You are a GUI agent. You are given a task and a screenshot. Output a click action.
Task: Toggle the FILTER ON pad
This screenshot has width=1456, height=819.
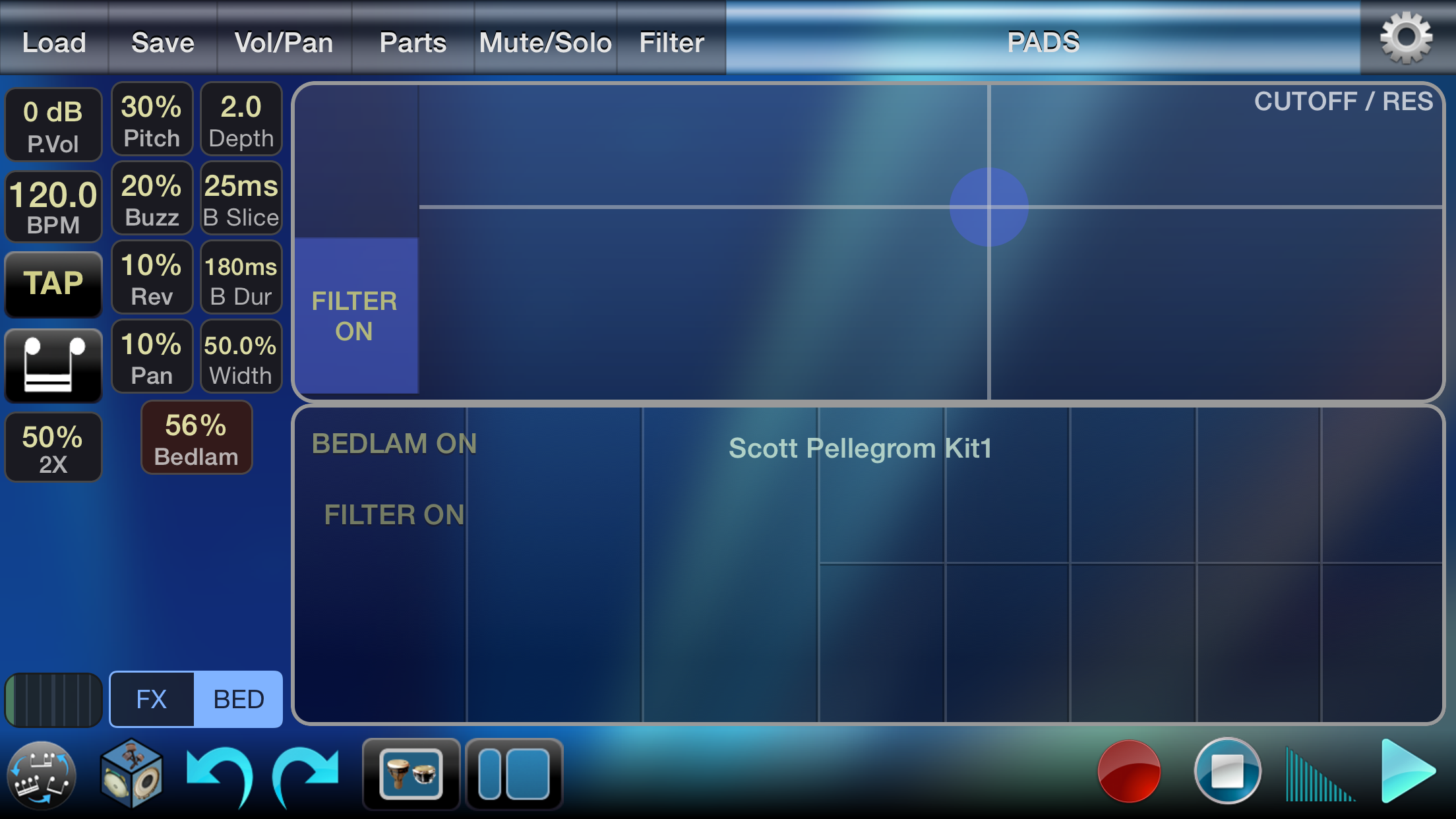(355, 316)
